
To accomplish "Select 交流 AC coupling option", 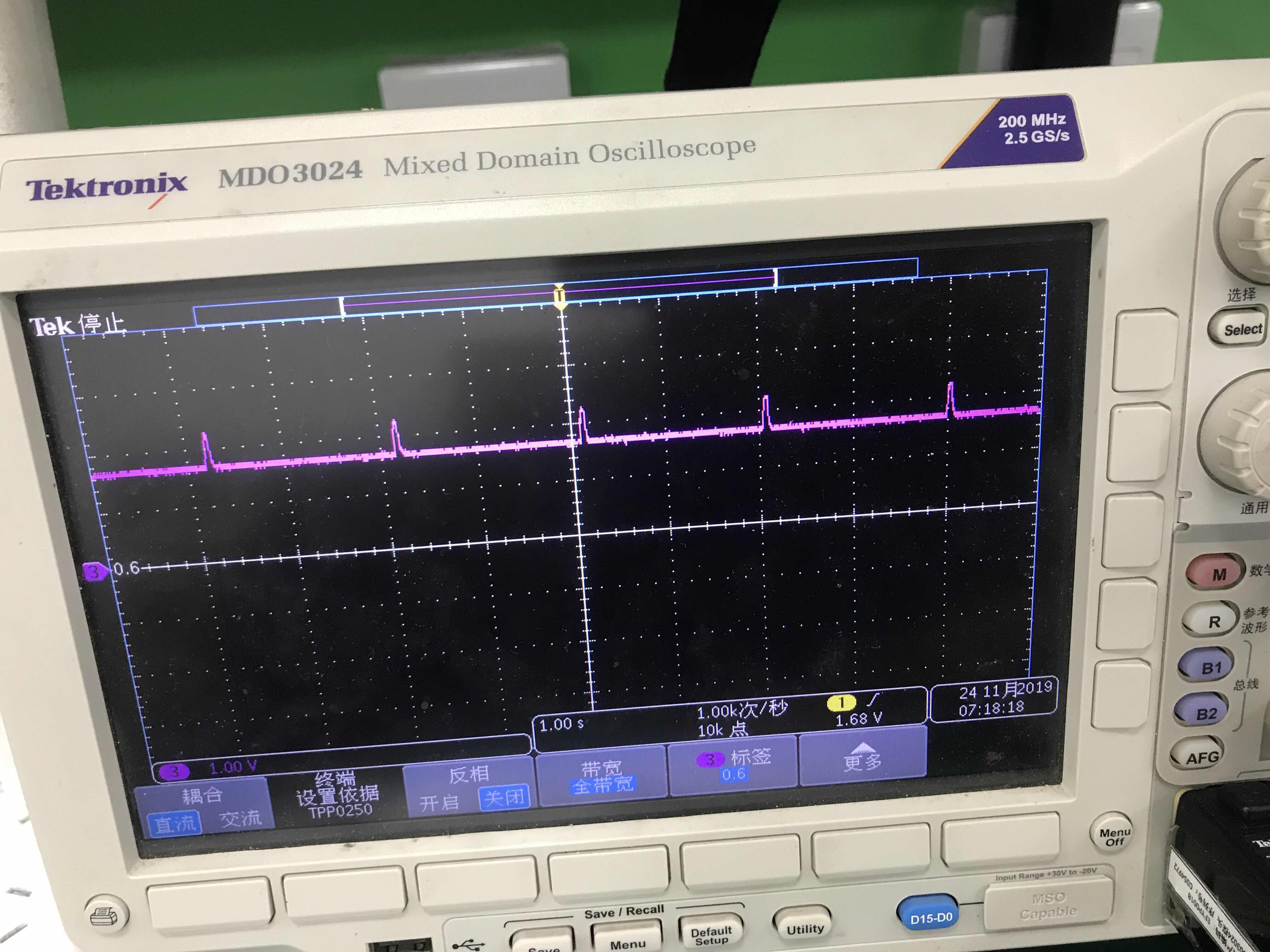I will (x=241, y=818).
